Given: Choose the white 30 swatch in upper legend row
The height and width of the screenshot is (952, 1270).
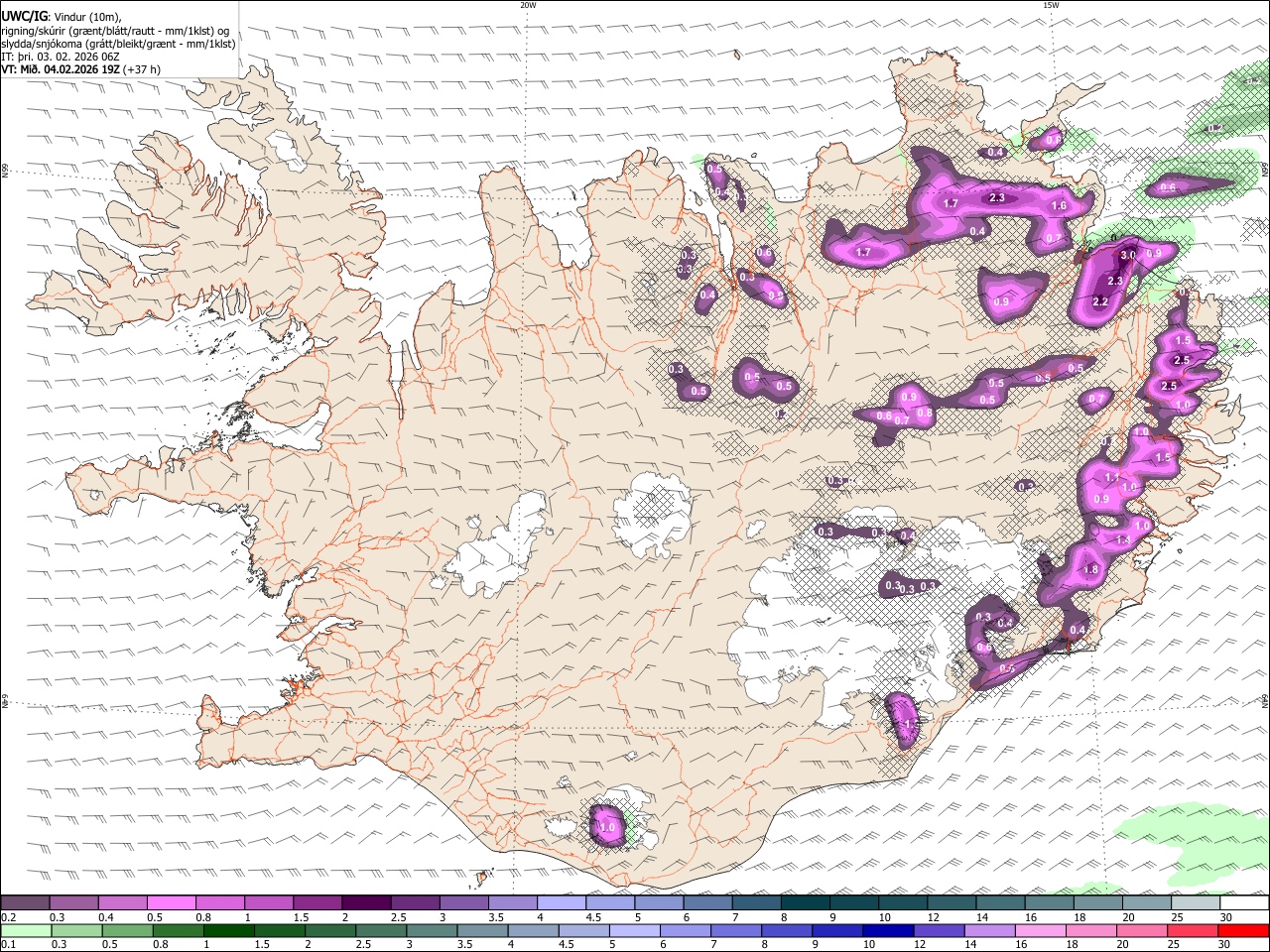Looking at the screenshot, I should (1244, 903).
